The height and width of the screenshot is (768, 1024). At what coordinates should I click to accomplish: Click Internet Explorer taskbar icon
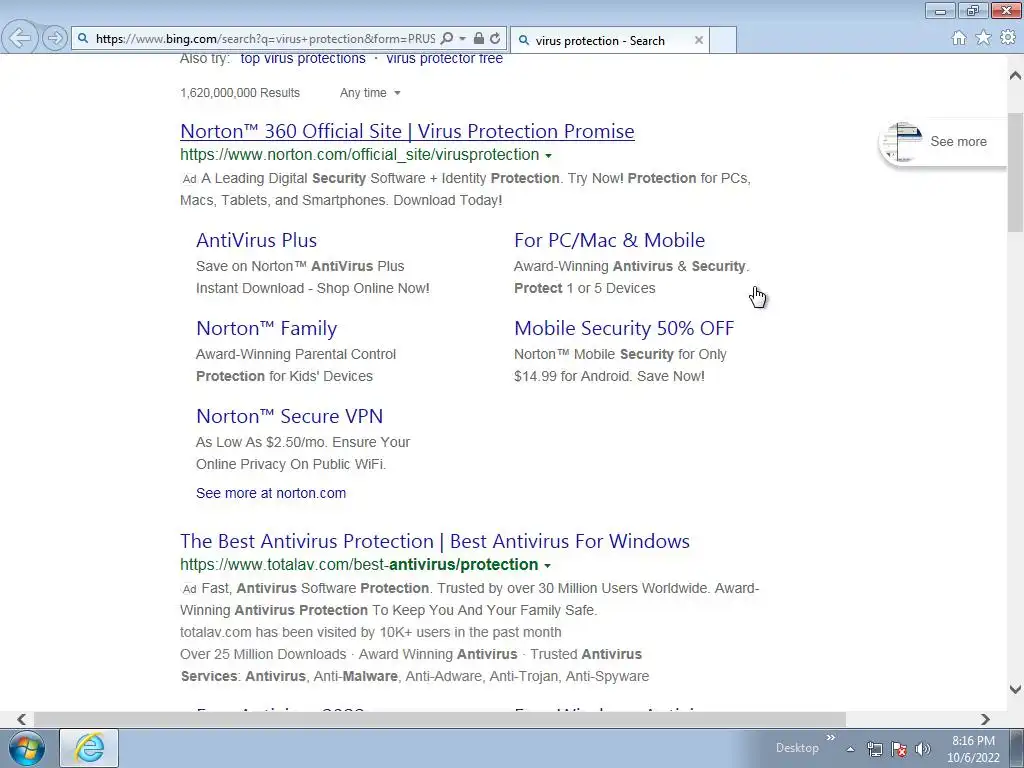click(89, 748)
